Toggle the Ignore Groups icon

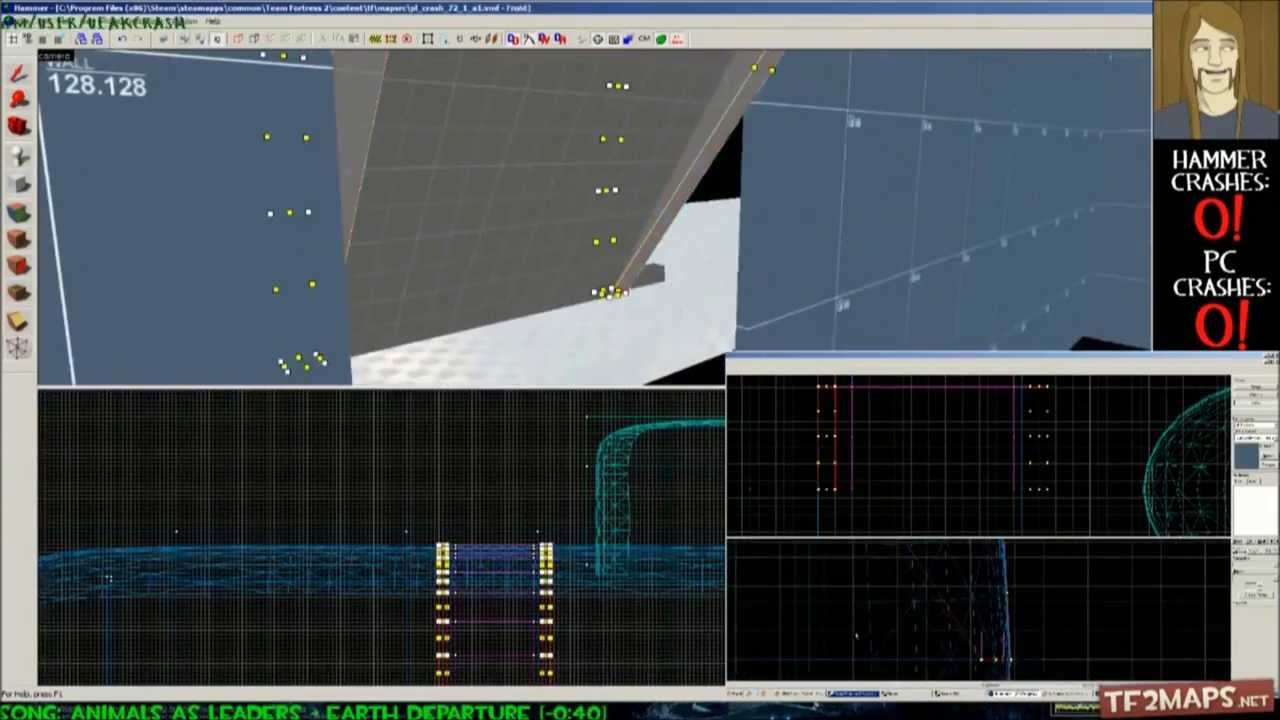point(217,39)
